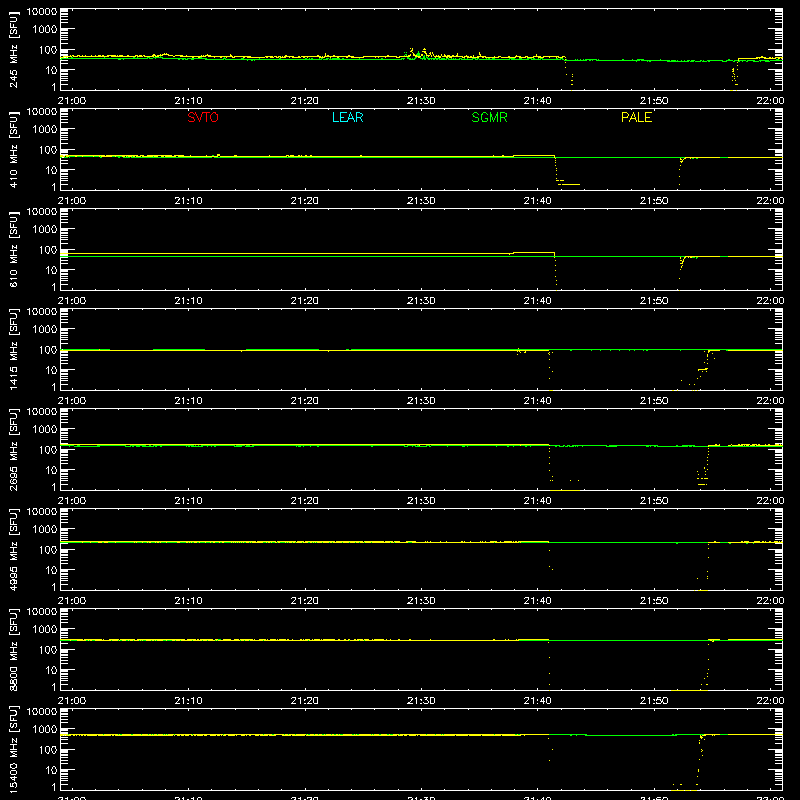Viewport: 800px width, 800px height.
Task: Click 21:50 time label of 2695 MHz panel
Action: click(654, 501)
